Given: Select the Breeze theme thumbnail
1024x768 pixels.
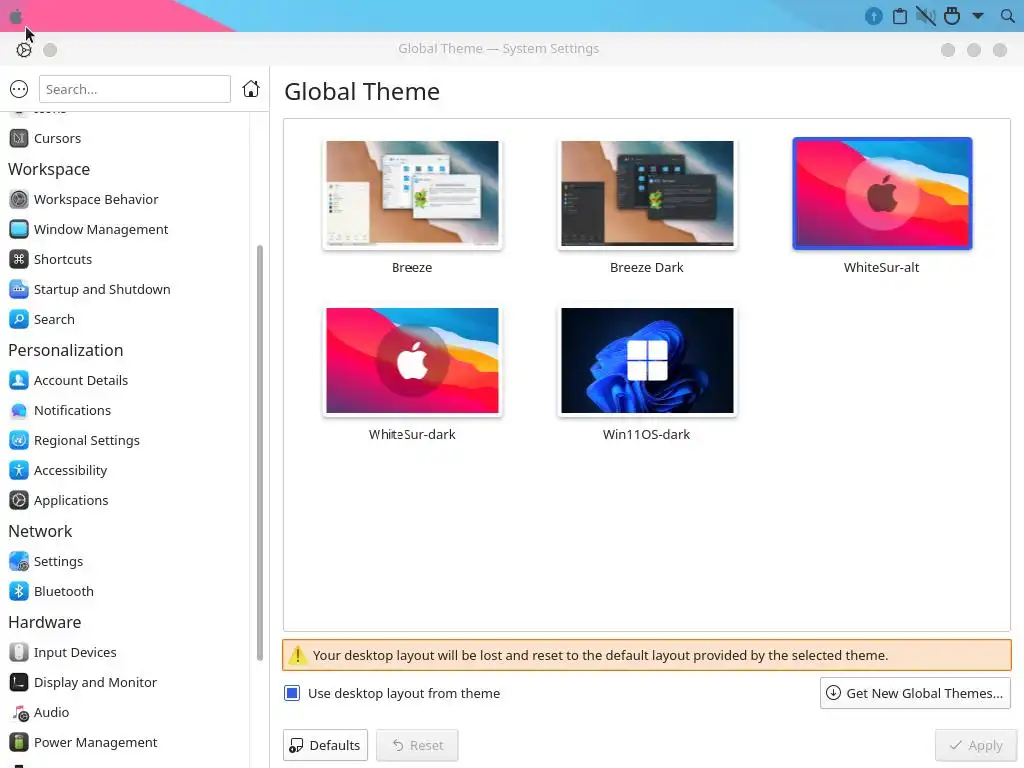Looking at the screenshot, I should (412, 194).
